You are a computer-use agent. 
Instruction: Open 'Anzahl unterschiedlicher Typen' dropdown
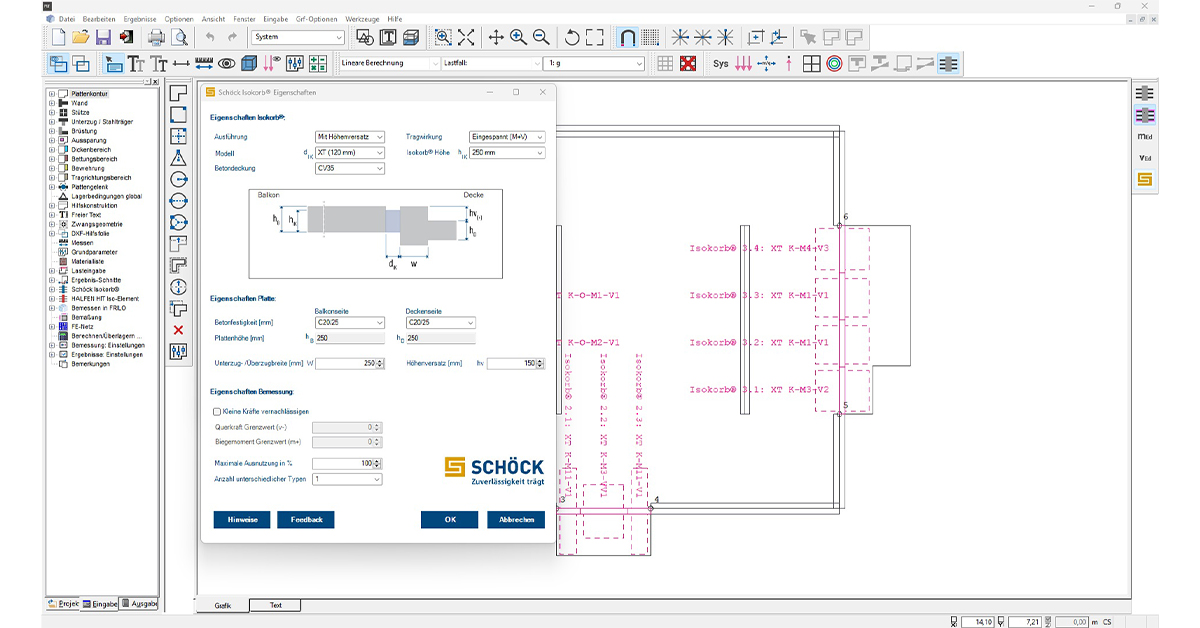tap(347, 480)
